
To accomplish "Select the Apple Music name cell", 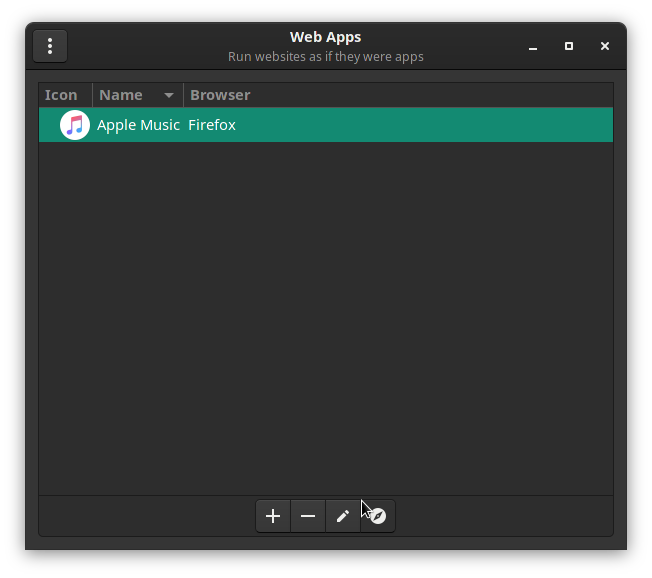I will (138, 125).
